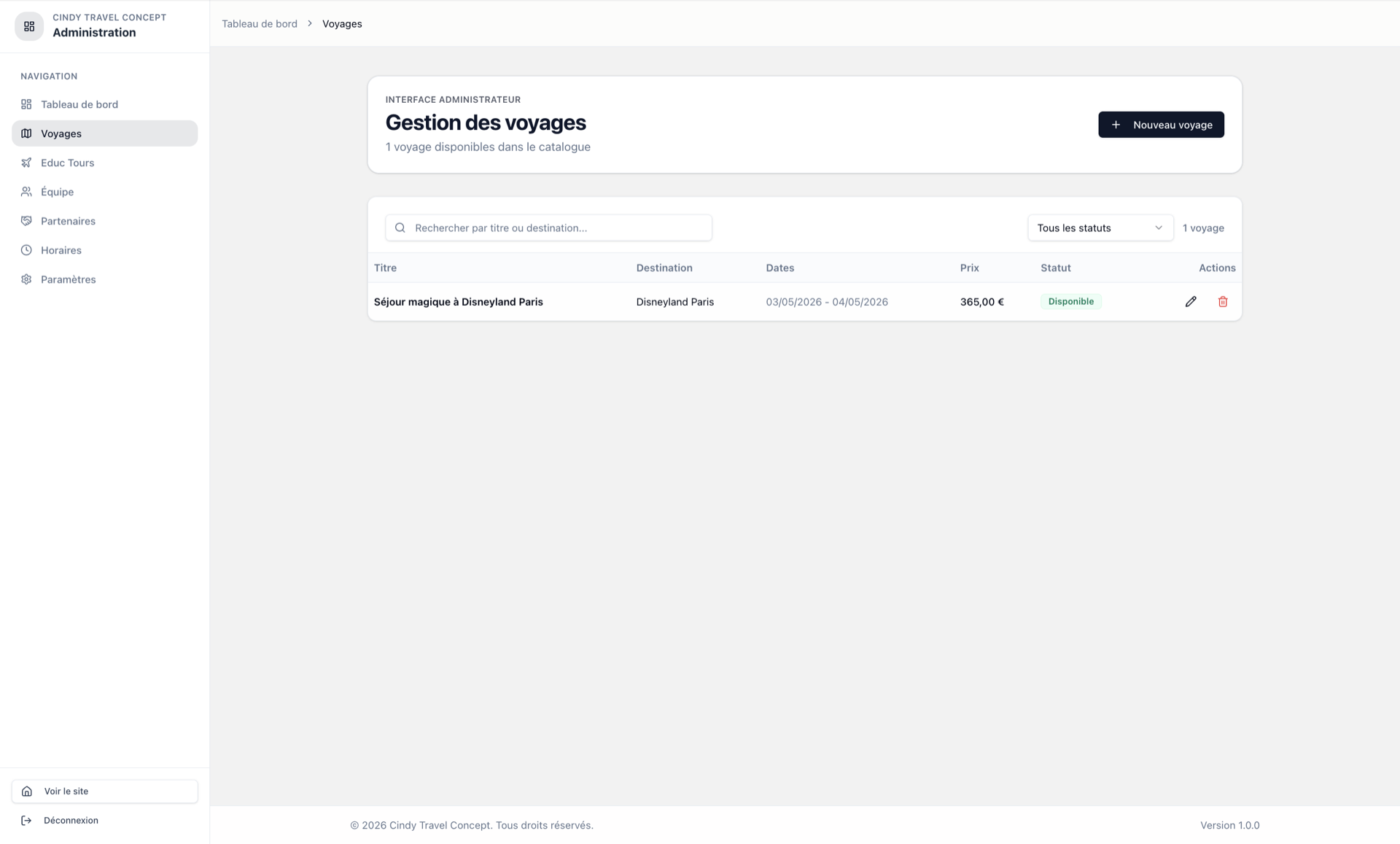
Task: Click the Voyages breadcrumb text
Action: click(342, 23)
